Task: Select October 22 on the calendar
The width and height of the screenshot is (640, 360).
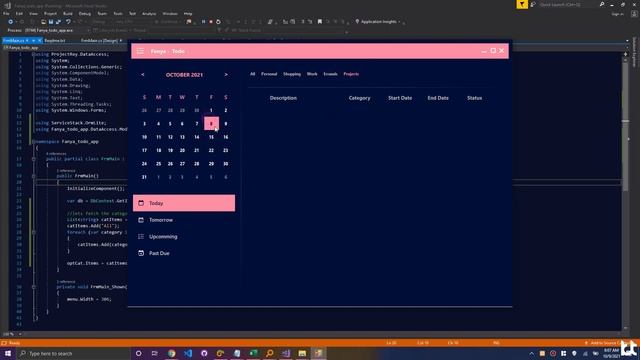Action: click(211, 151)
